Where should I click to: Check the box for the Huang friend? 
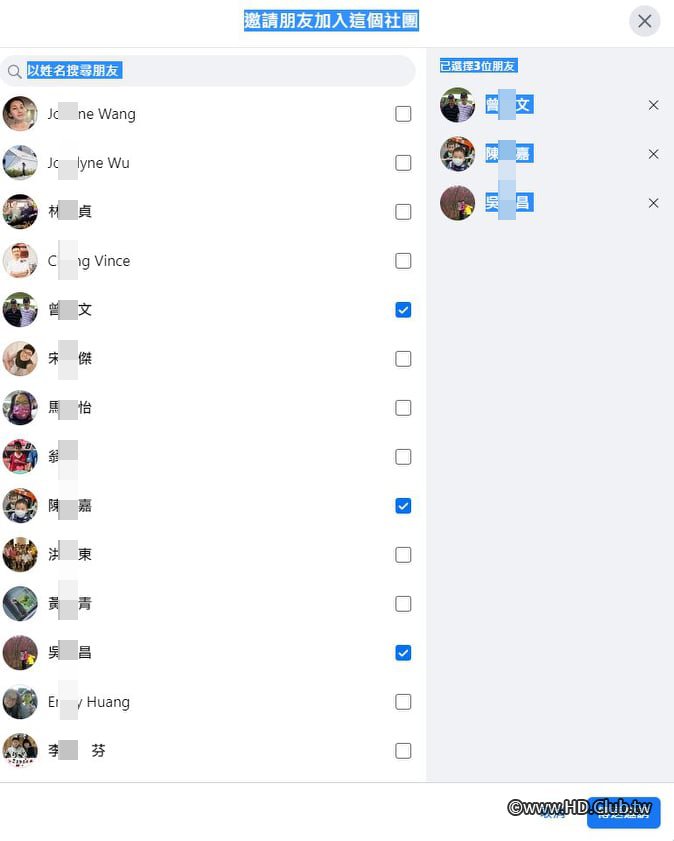pos(403,702)
